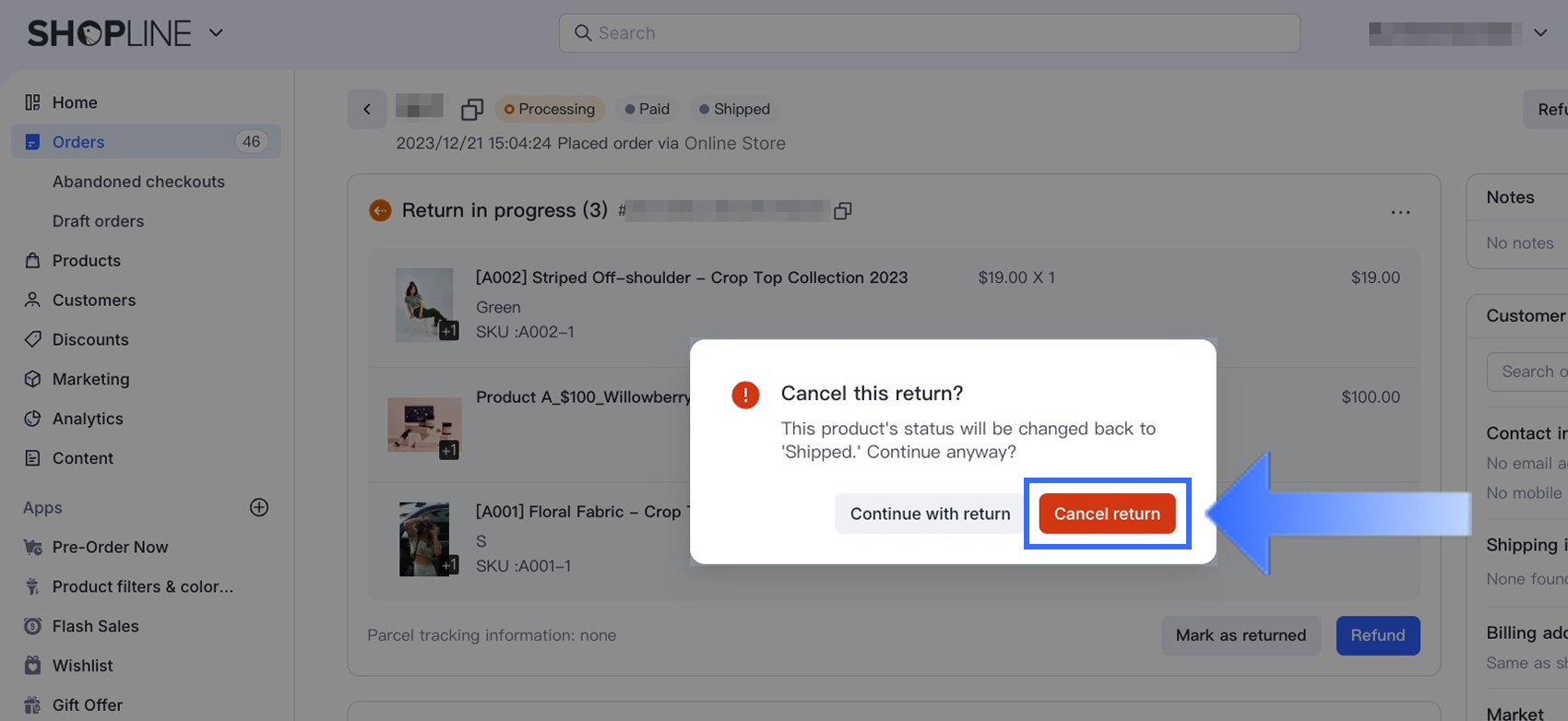
Task: Open Draft orders page
Action: click(x=98, y=221)
